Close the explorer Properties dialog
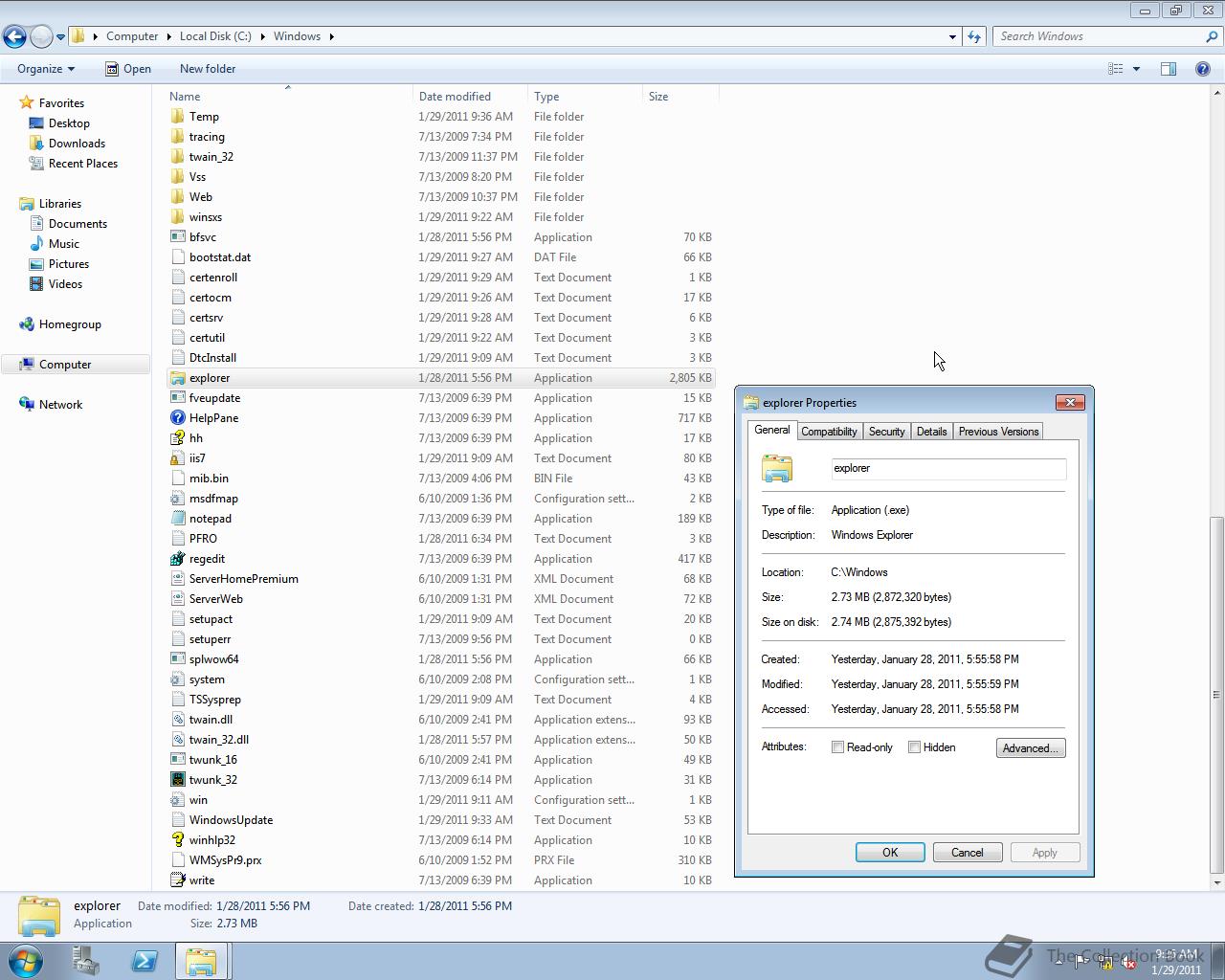This screenshot has height=980, width=1225. (1070, 402)
